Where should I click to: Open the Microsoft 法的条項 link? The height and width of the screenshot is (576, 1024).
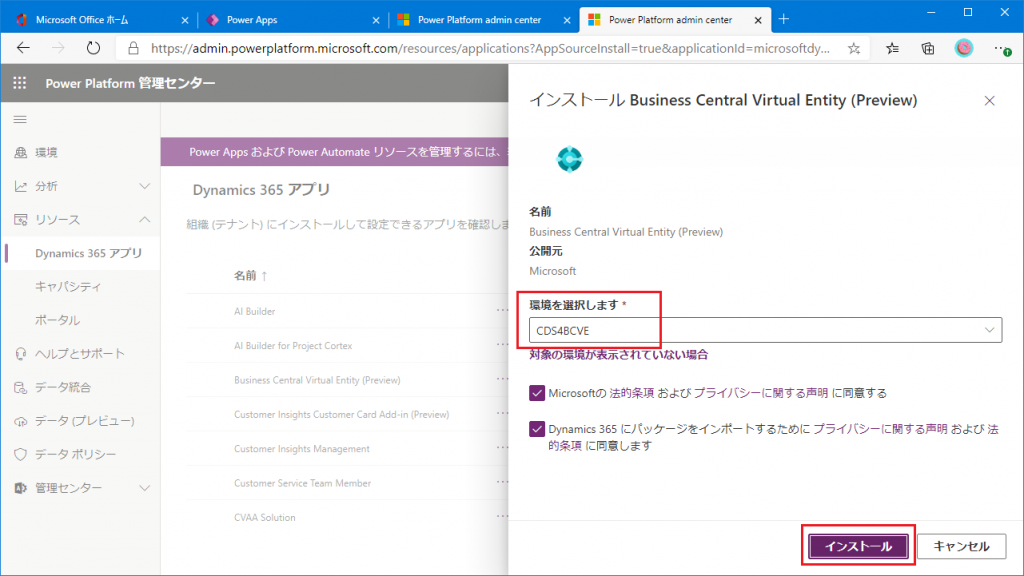pos(632,393)
